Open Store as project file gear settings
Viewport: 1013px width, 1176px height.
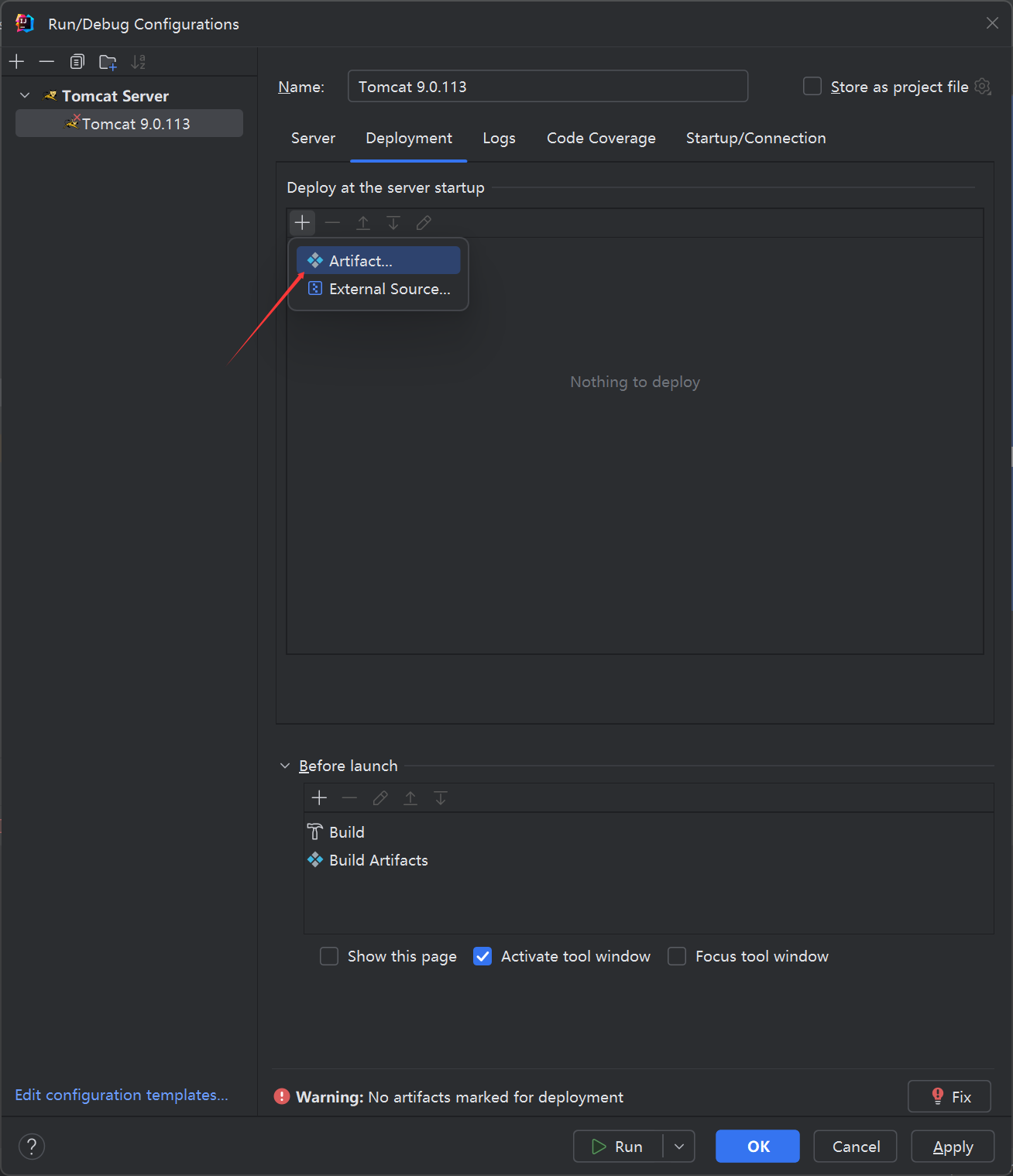click(983, 87)
